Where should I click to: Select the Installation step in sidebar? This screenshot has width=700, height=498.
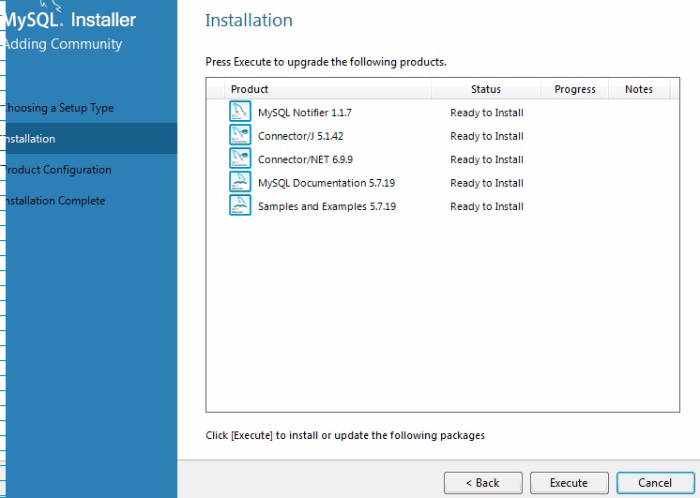(x=92, y=139)
